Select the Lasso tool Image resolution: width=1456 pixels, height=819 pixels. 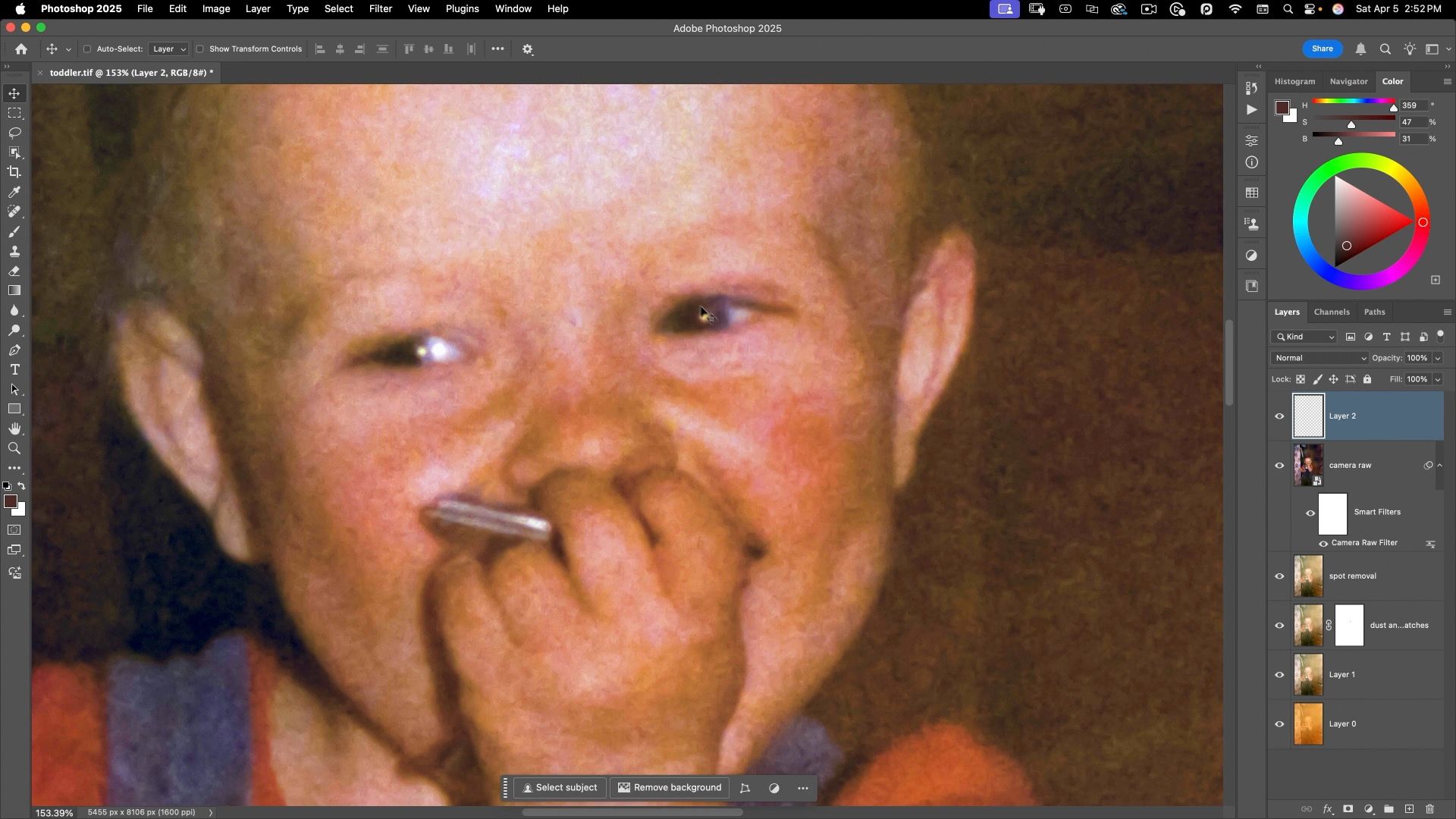14,133
